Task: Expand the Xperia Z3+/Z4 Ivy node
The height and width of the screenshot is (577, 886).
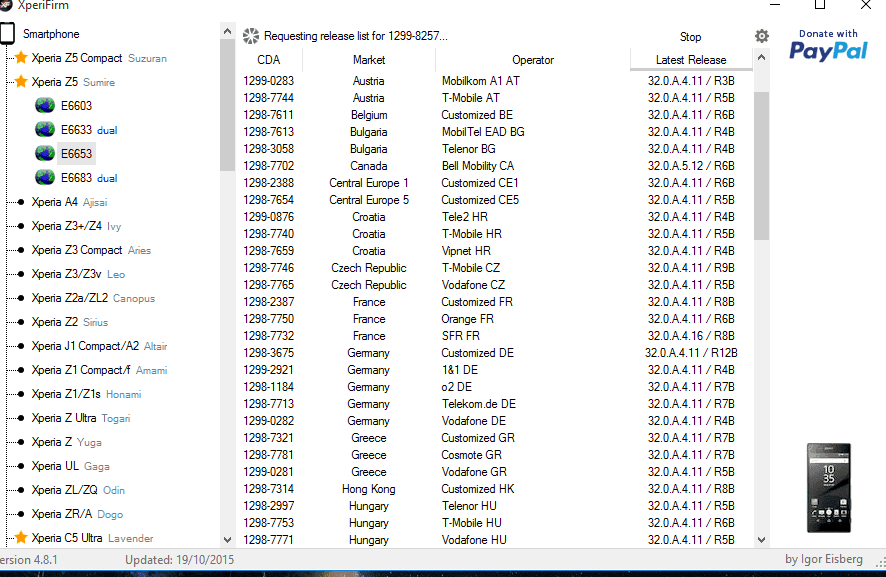Action: pos(21,226)
